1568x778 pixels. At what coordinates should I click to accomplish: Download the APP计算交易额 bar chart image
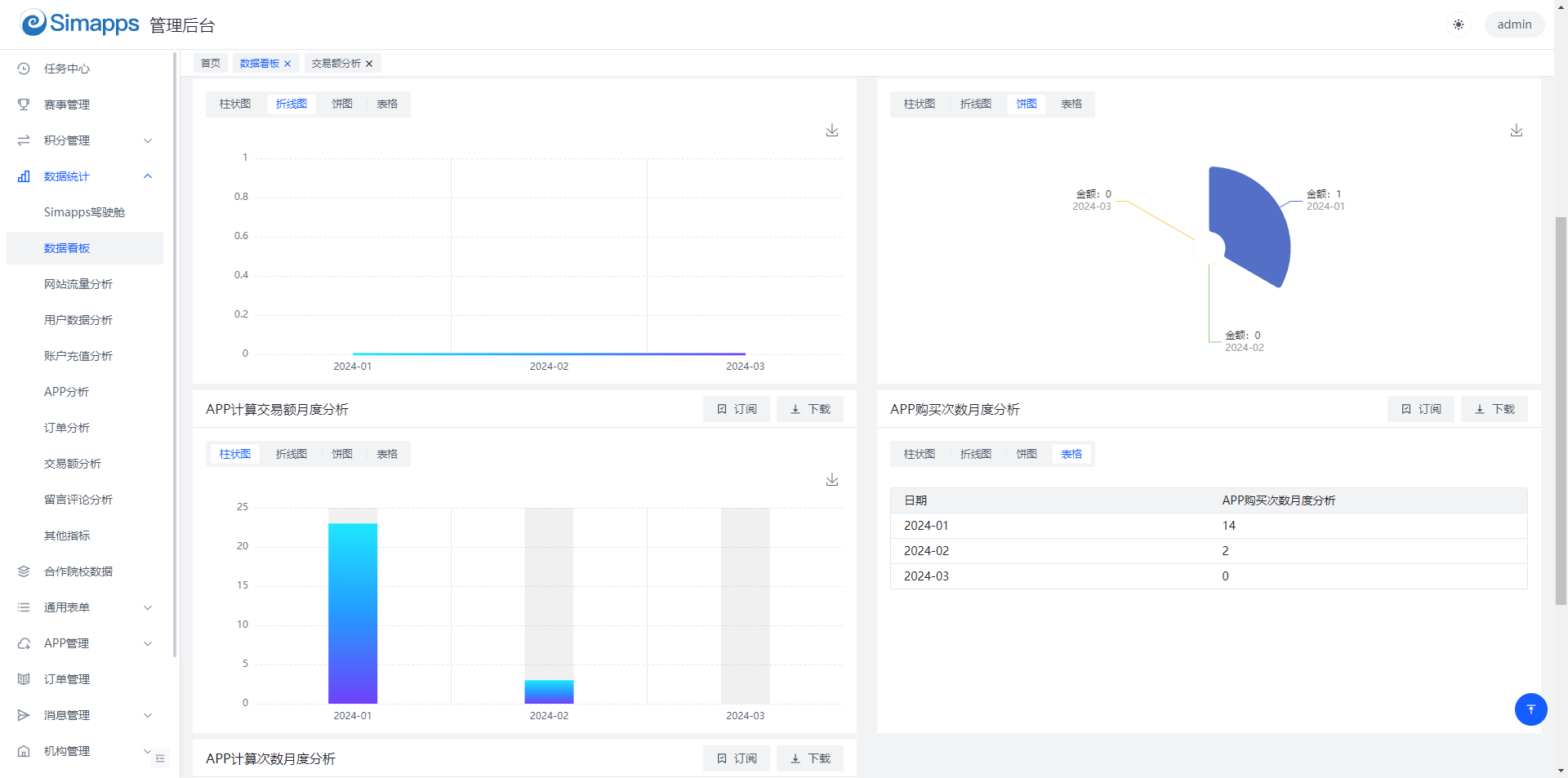point(832,480)
